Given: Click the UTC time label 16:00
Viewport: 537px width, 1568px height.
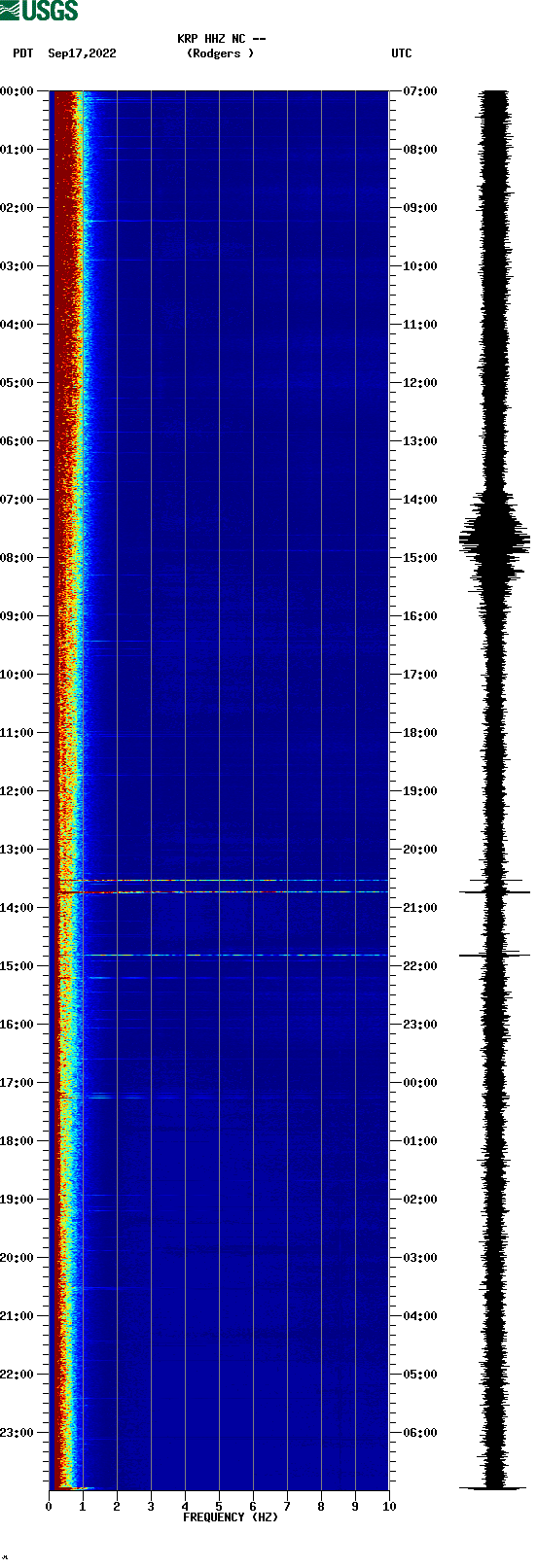Looking at the screenshot, I should coord(420,616).
